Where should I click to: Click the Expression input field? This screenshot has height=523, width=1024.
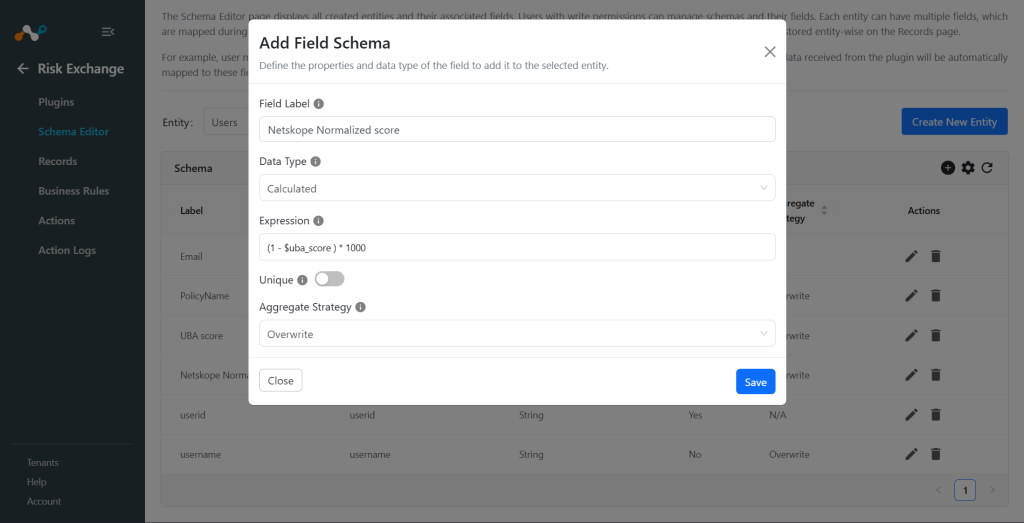(x=517, y=247)
